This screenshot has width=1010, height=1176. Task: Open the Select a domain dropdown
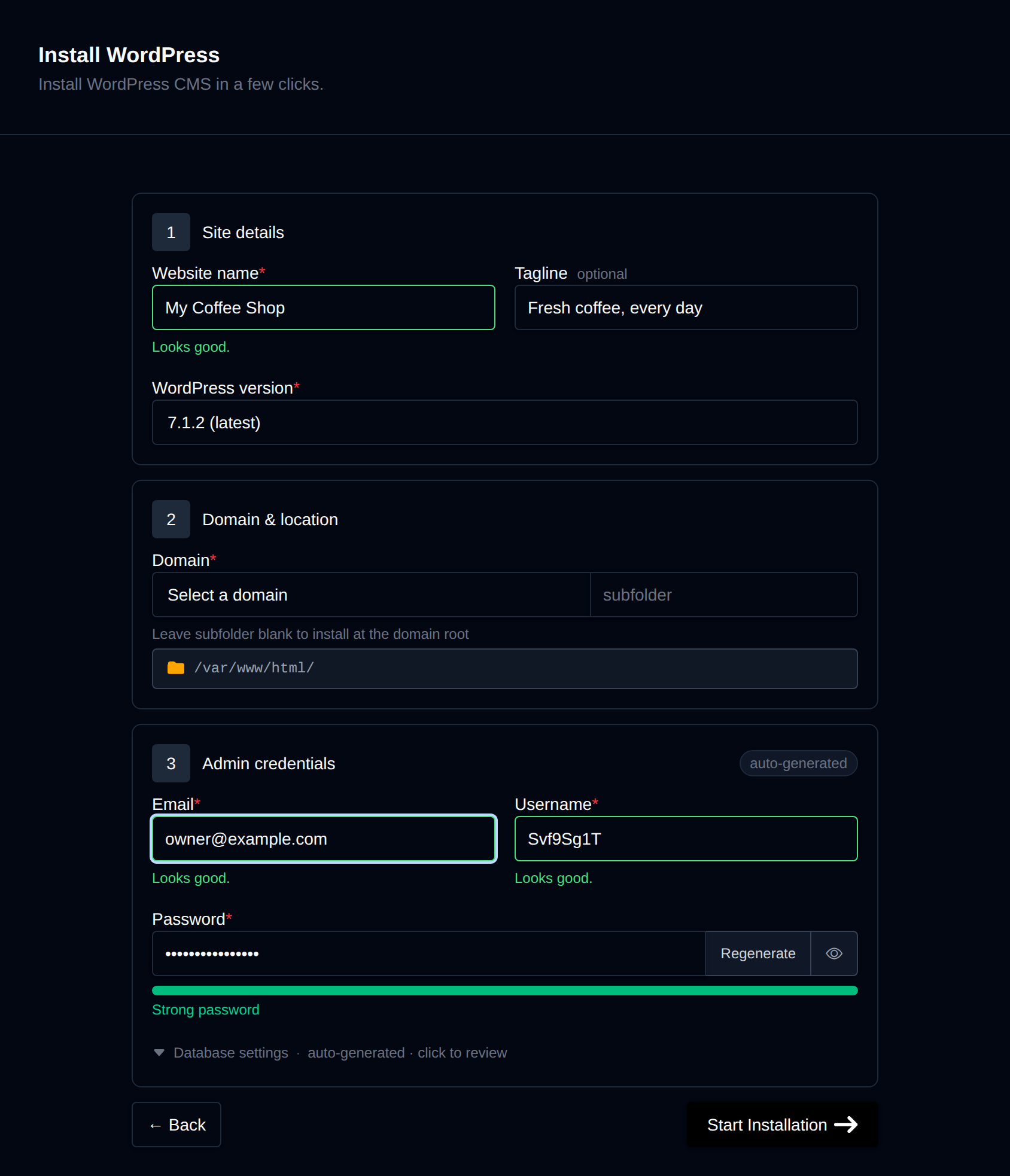tap(371, 595)
